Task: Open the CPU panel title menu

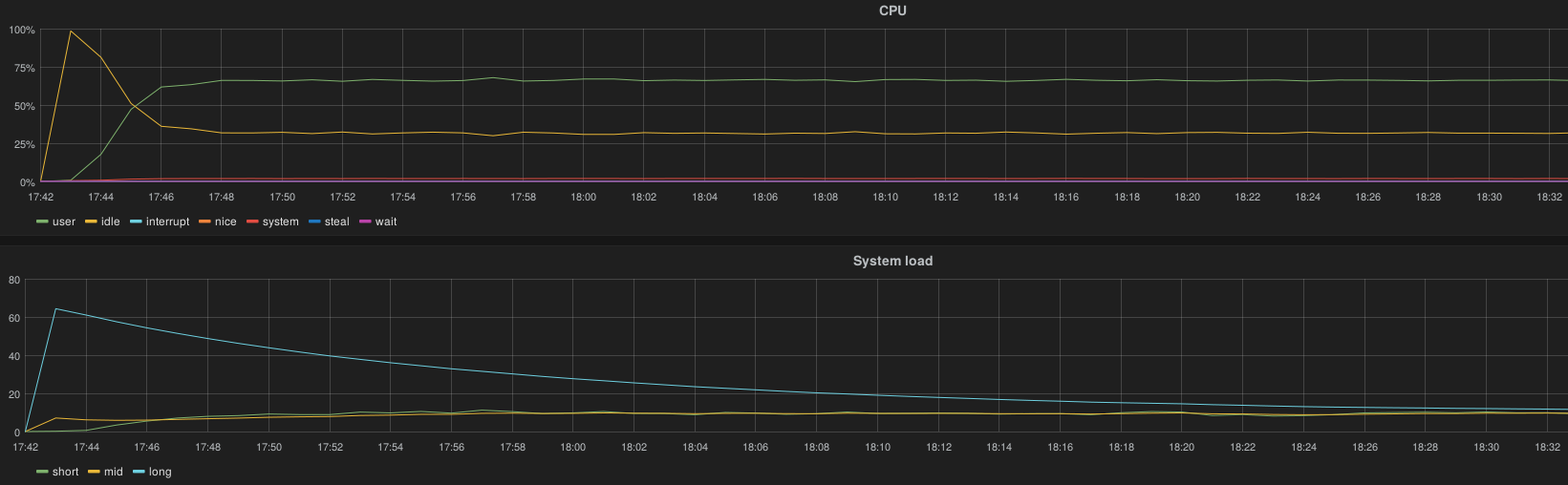Action: 892,11
